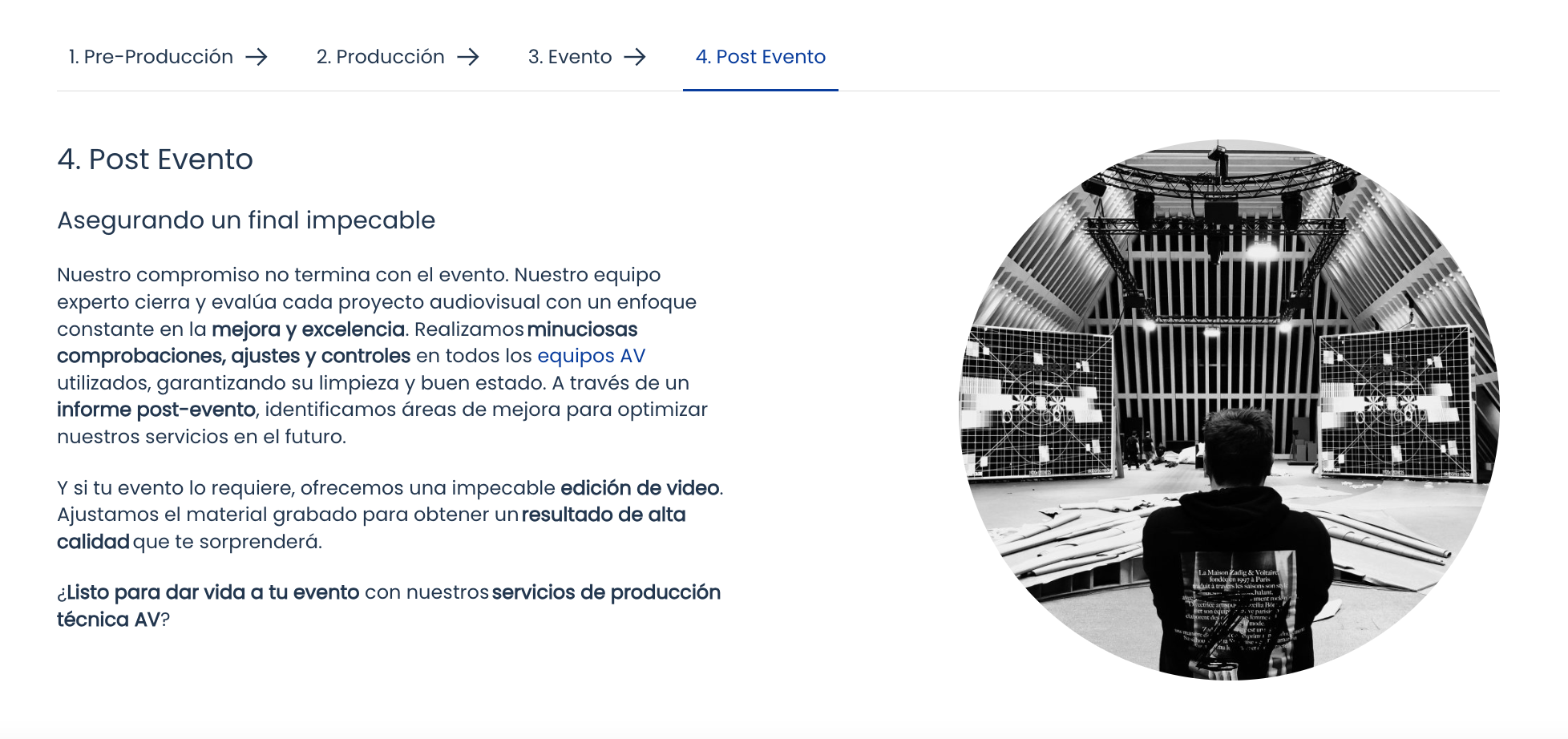This screenshot has width=1568, height=739.
Task: Click the Asegurando un final impecable subheading
Action: coord(246,220)
